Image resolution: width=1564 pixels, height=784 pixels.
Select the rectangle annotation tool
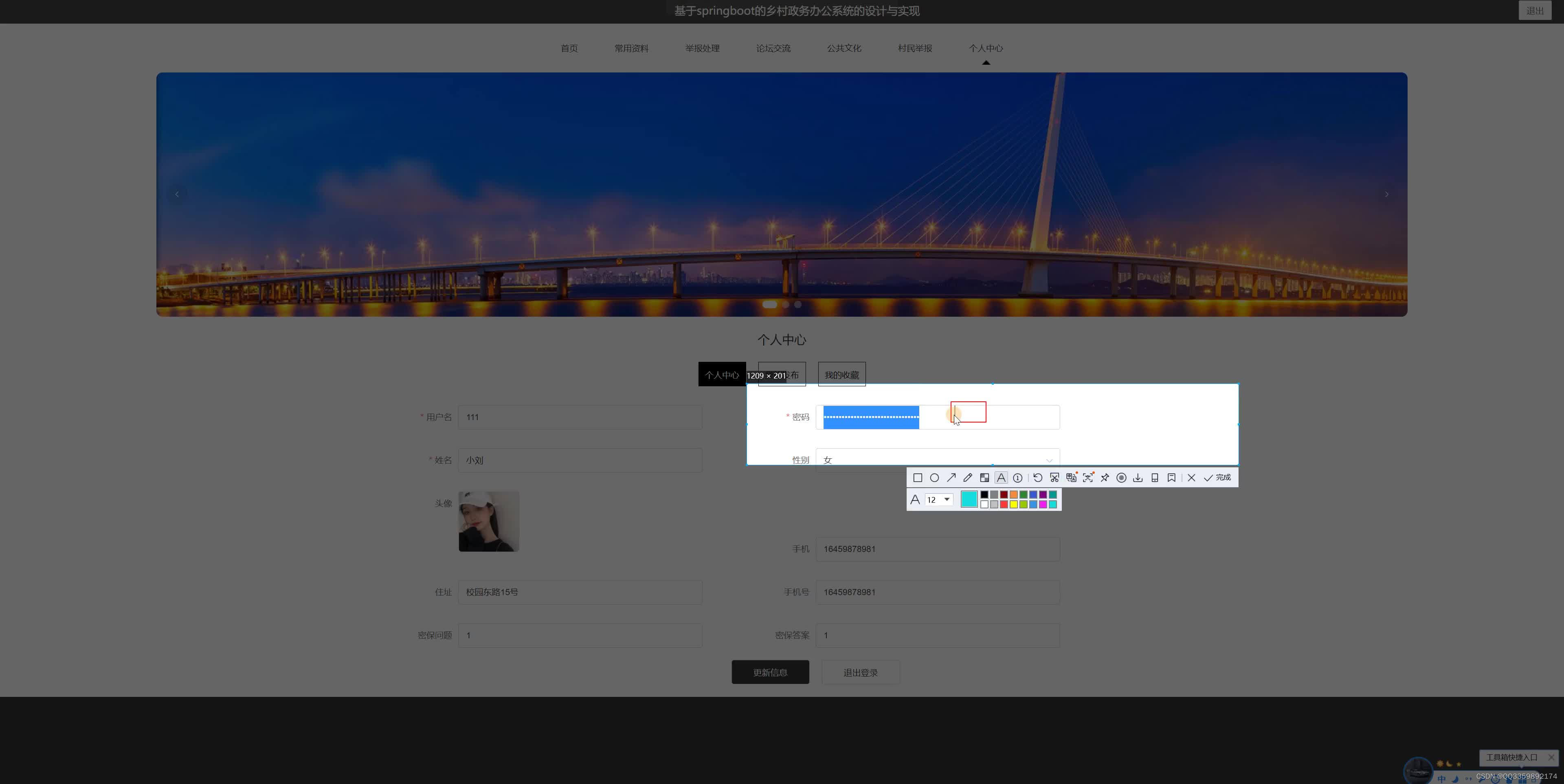(x=917, y=477)
